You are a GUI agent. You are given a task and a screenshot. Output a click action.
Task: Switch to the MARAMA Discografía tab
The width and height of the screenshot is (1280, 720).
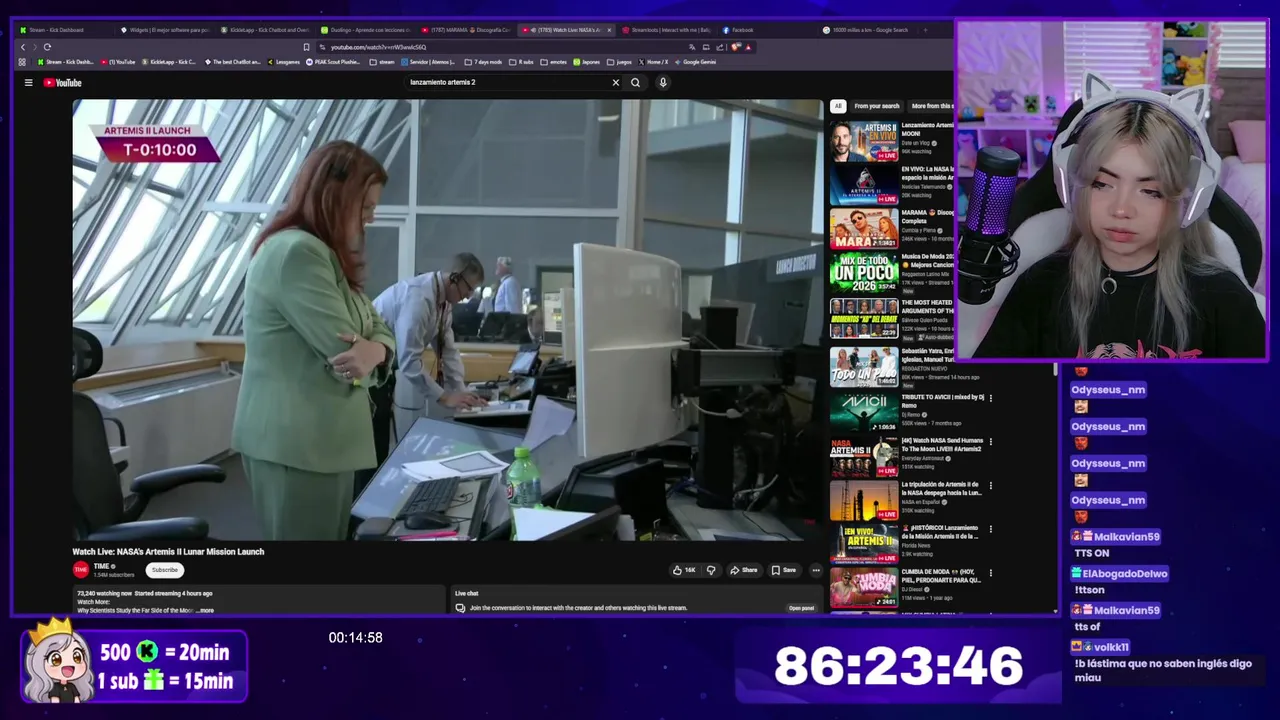coord(466,30)
